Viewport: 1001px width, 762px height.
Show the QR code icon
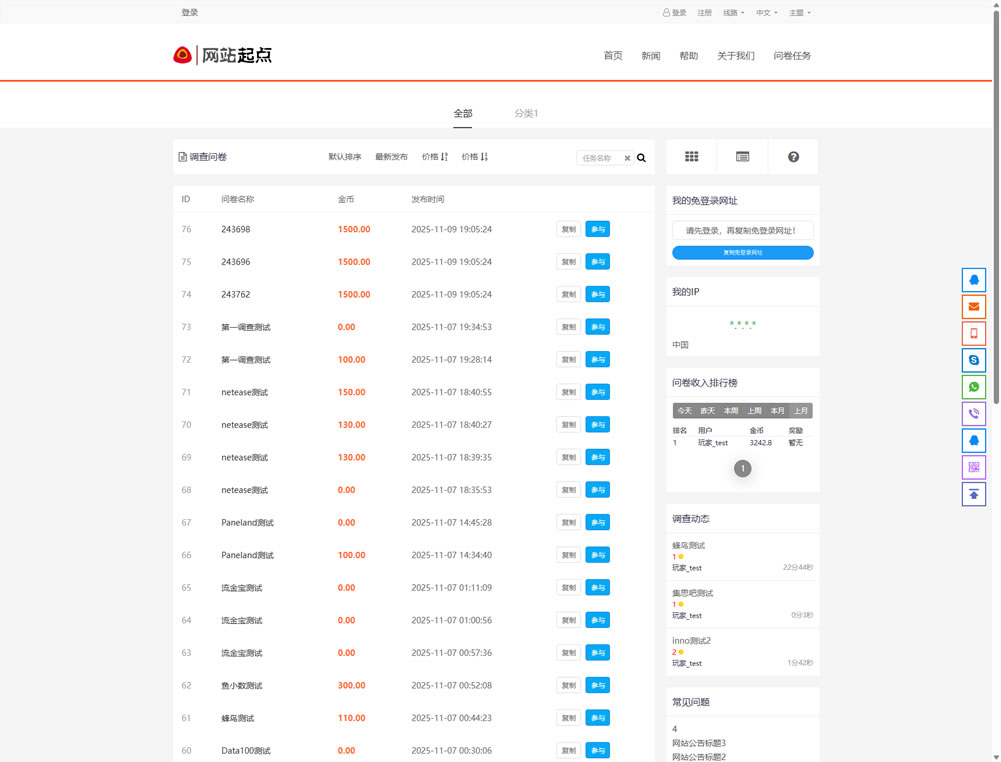(973, 467)
